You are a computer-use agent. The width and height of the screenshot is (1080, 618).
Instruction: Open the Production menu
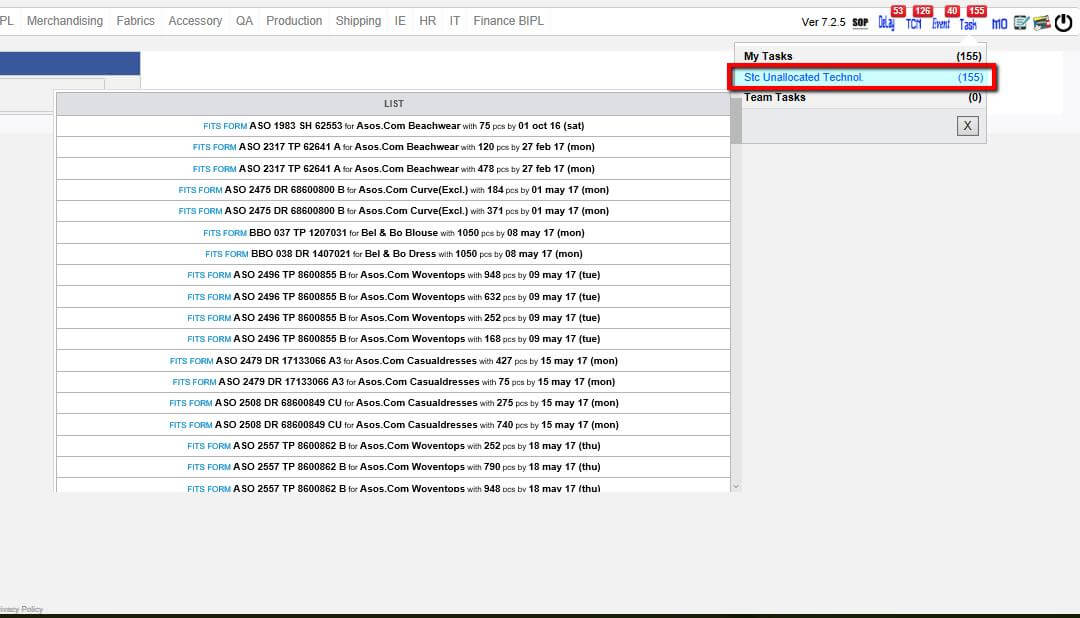(x=294, y=21)
